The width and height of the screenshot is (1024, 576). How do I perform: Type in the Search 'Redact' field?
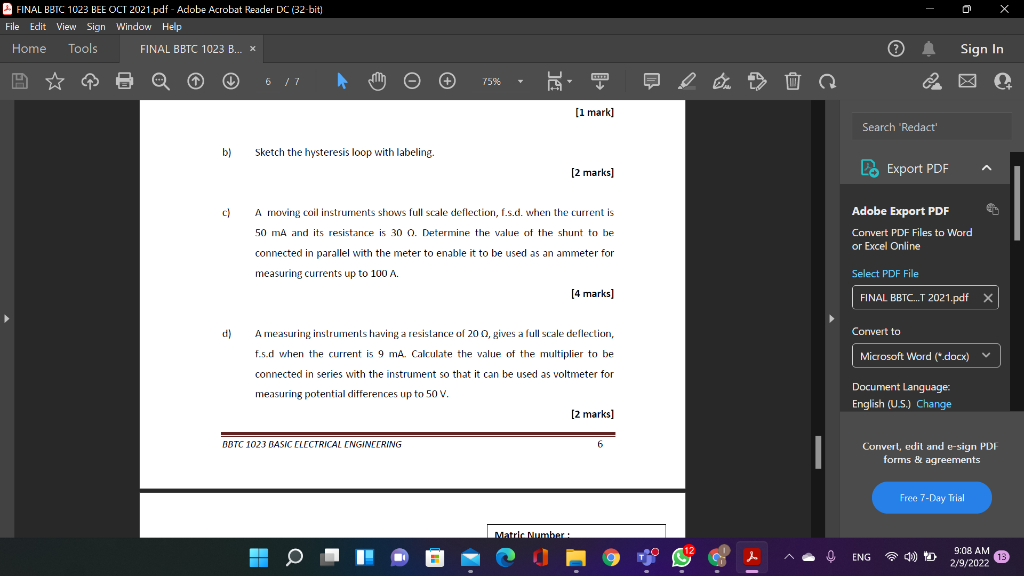pos(931,127)
